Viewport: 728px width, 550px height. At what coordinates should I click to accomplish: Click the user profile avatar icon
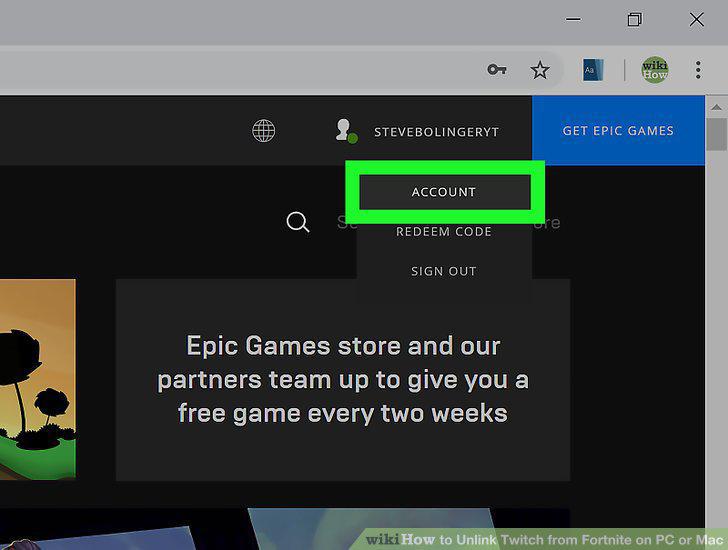point(346,131)
